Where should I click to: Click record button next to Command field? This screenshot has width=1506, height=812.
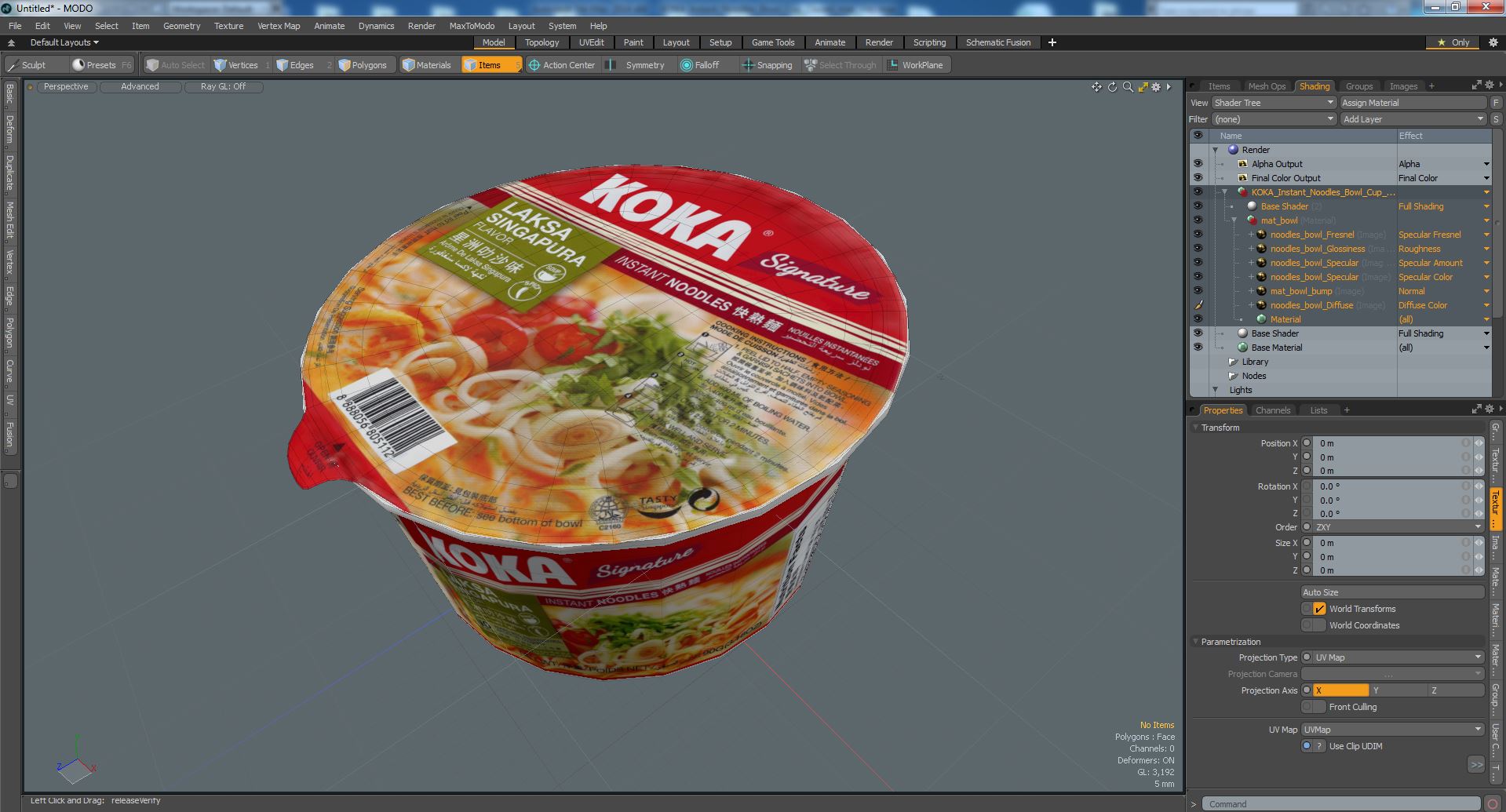(1492, 803)
